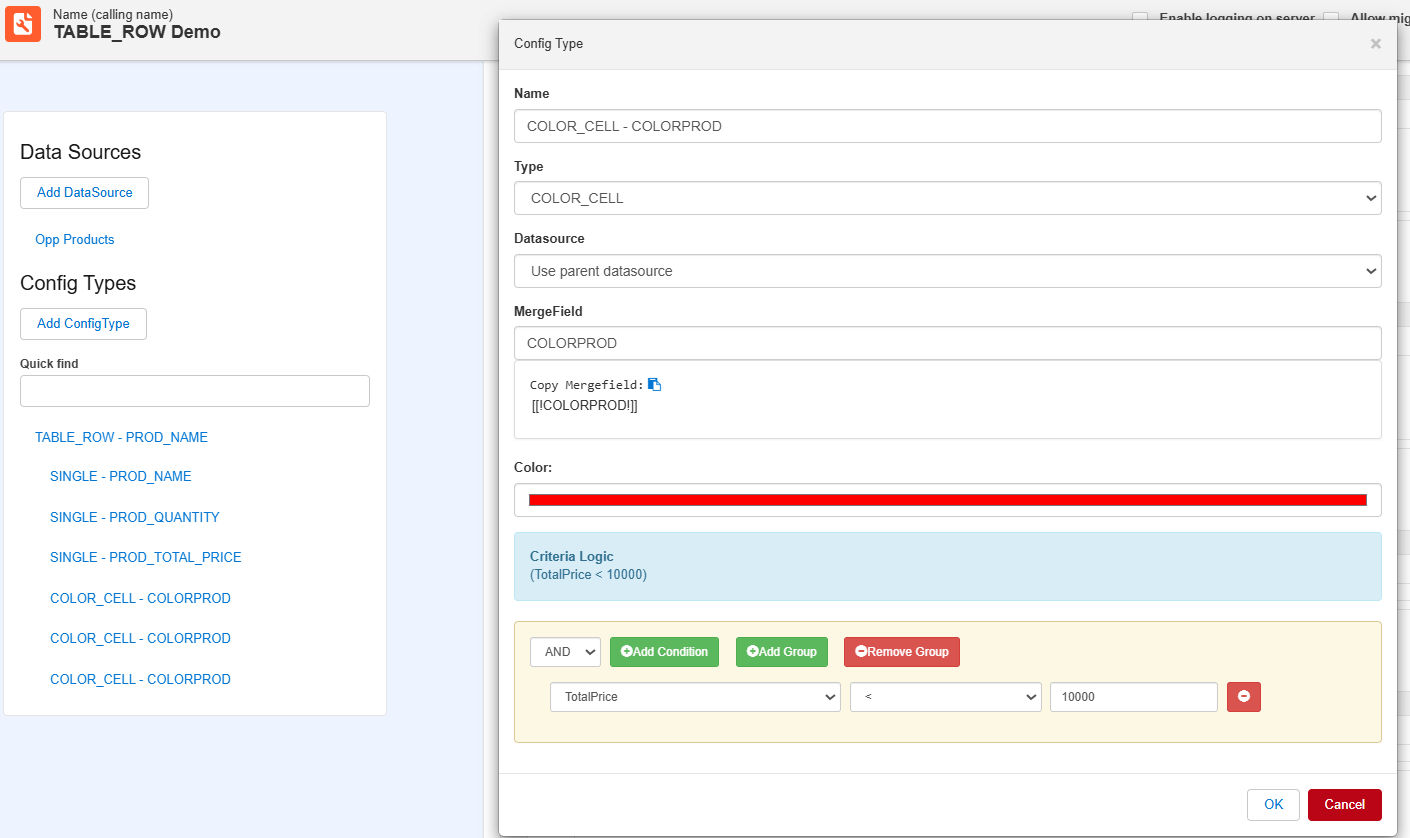Open the TotalPrice field dropdown
The height and width of the screenshot is (838, 1410).
695,697
